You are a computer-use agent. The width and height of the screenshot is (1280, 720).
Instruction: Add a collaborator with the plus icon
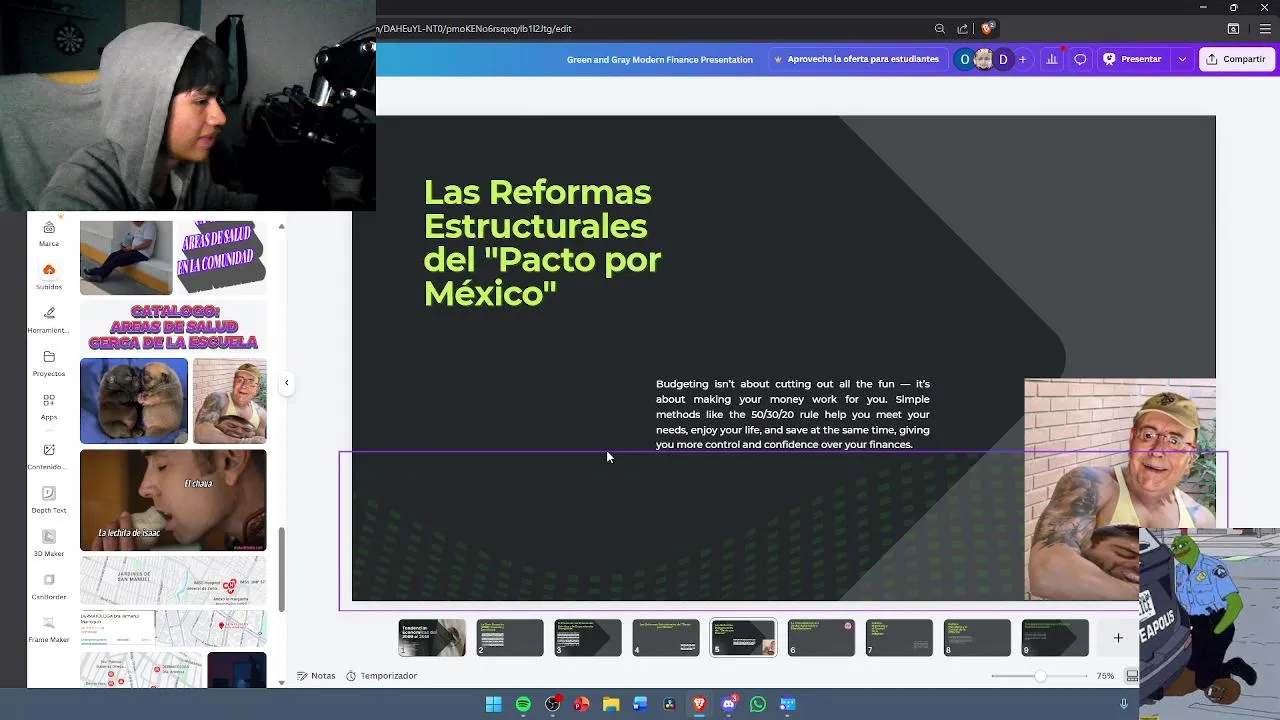[1022, 59]
